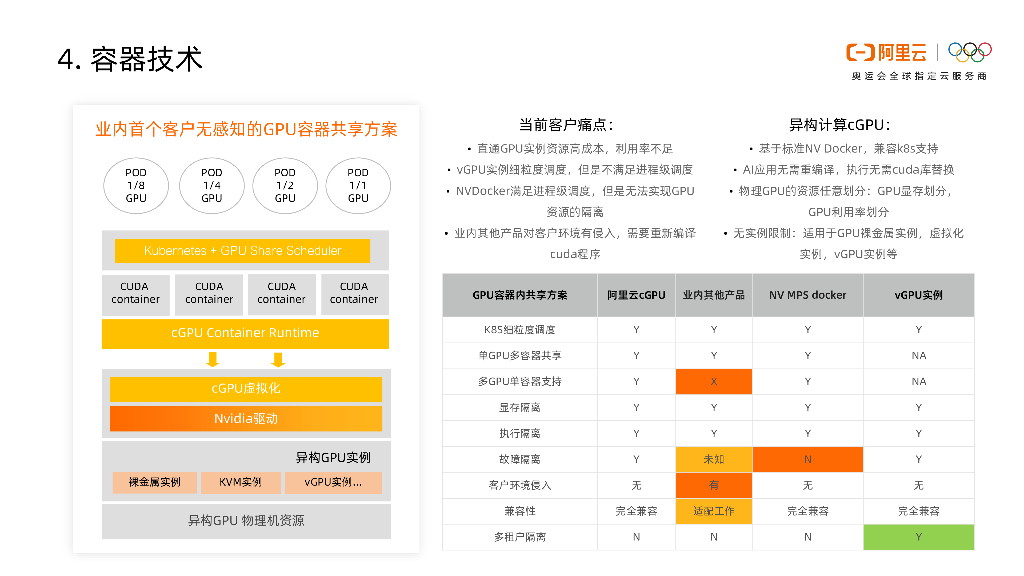Click the orange 有 cell
The height and width of the screenshot is (576, 1024).
coord(714,485)
